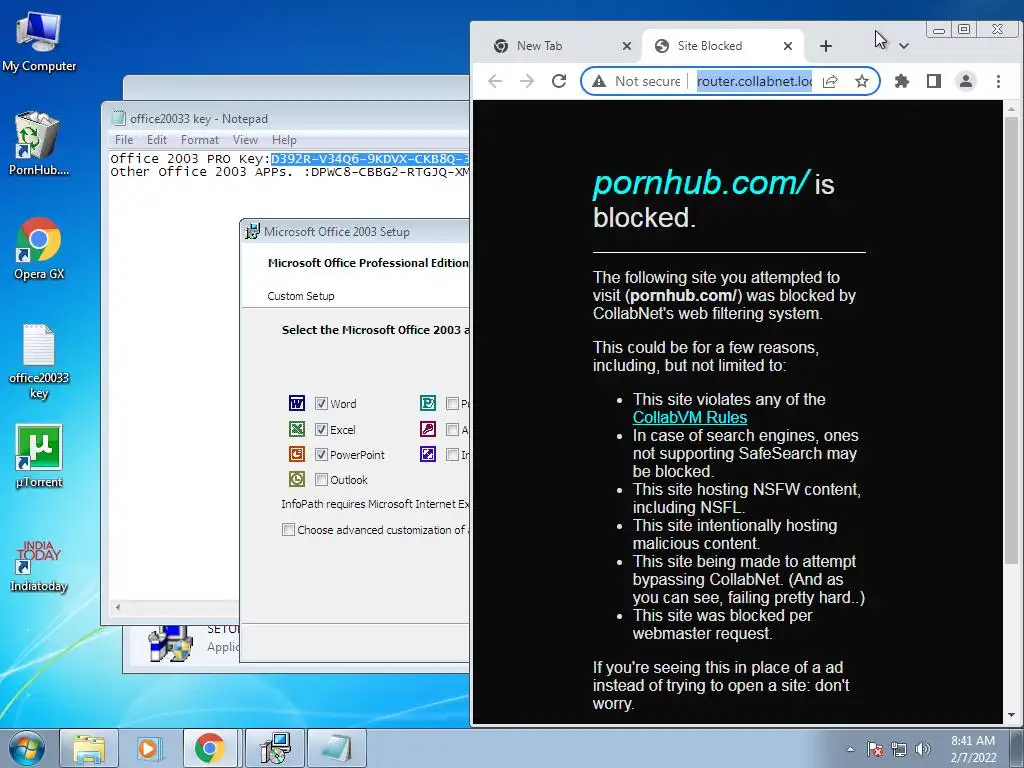
Task: Enable Choose advanced customization checkbox
Action: tap(288, 530)
